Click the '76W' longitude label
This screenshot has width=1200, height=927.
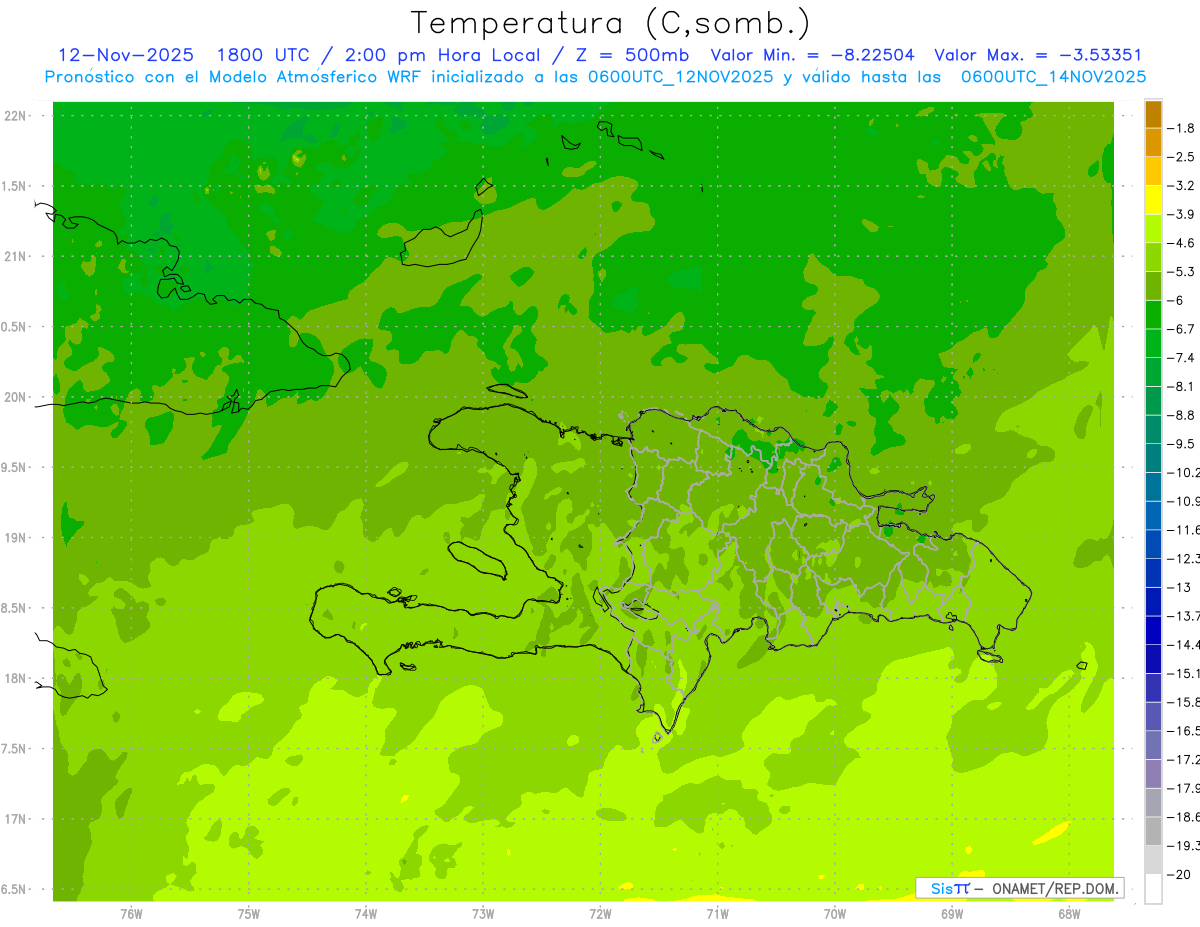point(131,914)
